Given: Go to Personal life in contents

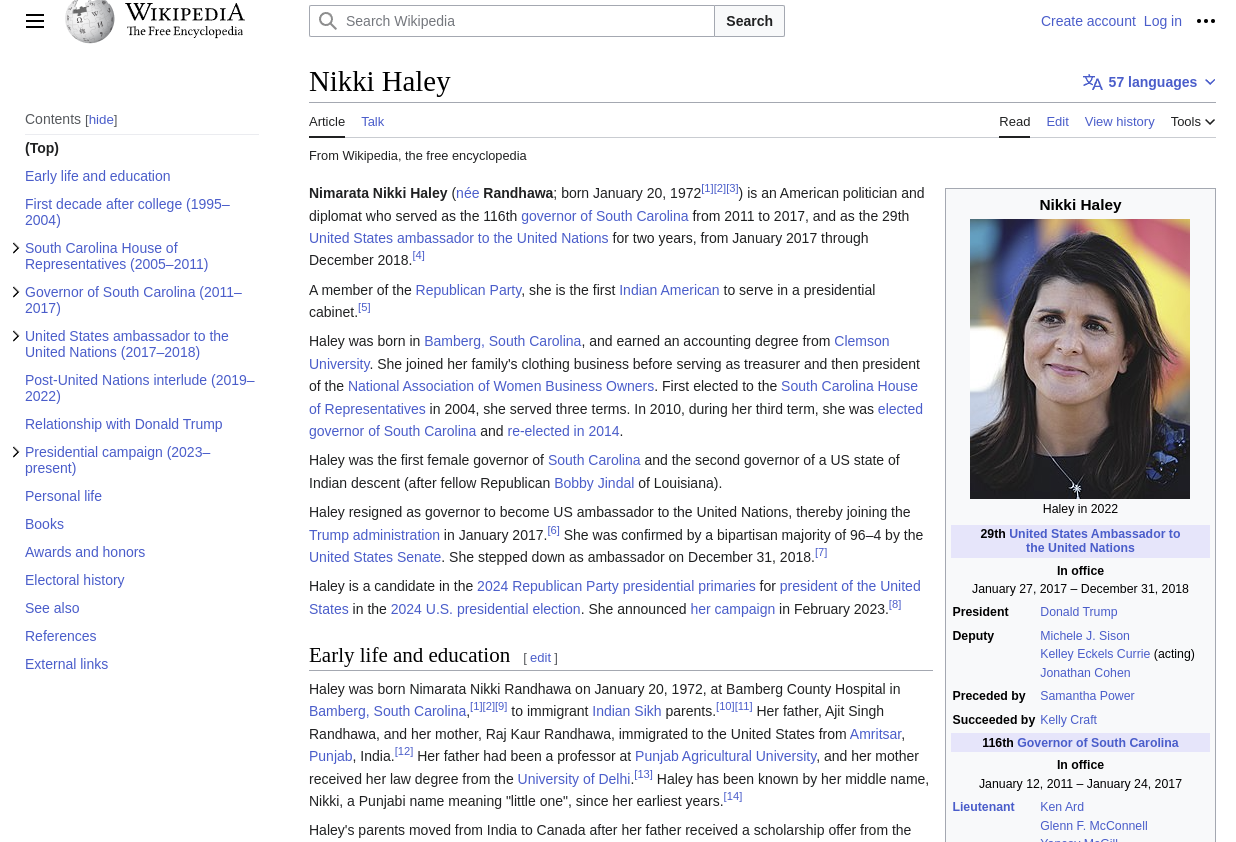Looking at the screenshot, I should [x=63, y=496].
